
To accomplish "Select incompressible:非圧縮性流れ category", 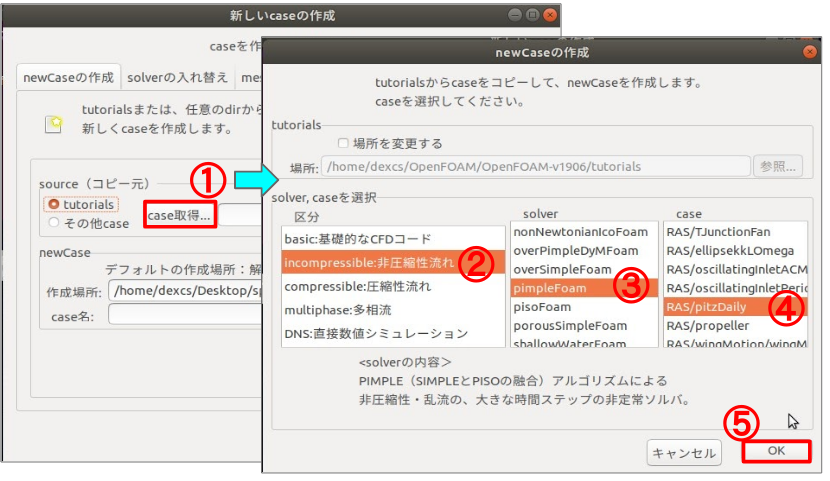I will tap(368, 263).
